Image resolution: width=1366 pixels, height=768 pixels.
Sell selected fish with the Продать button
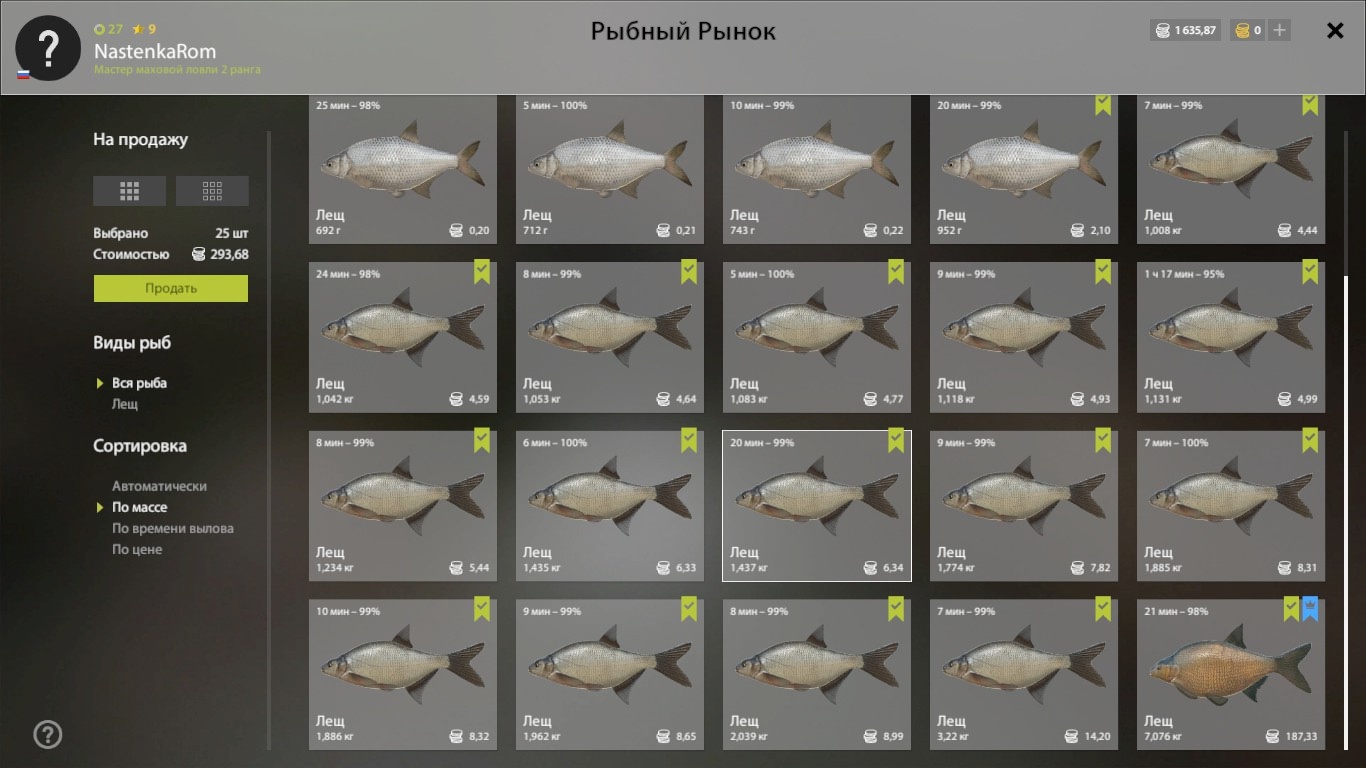coord(171,288)
